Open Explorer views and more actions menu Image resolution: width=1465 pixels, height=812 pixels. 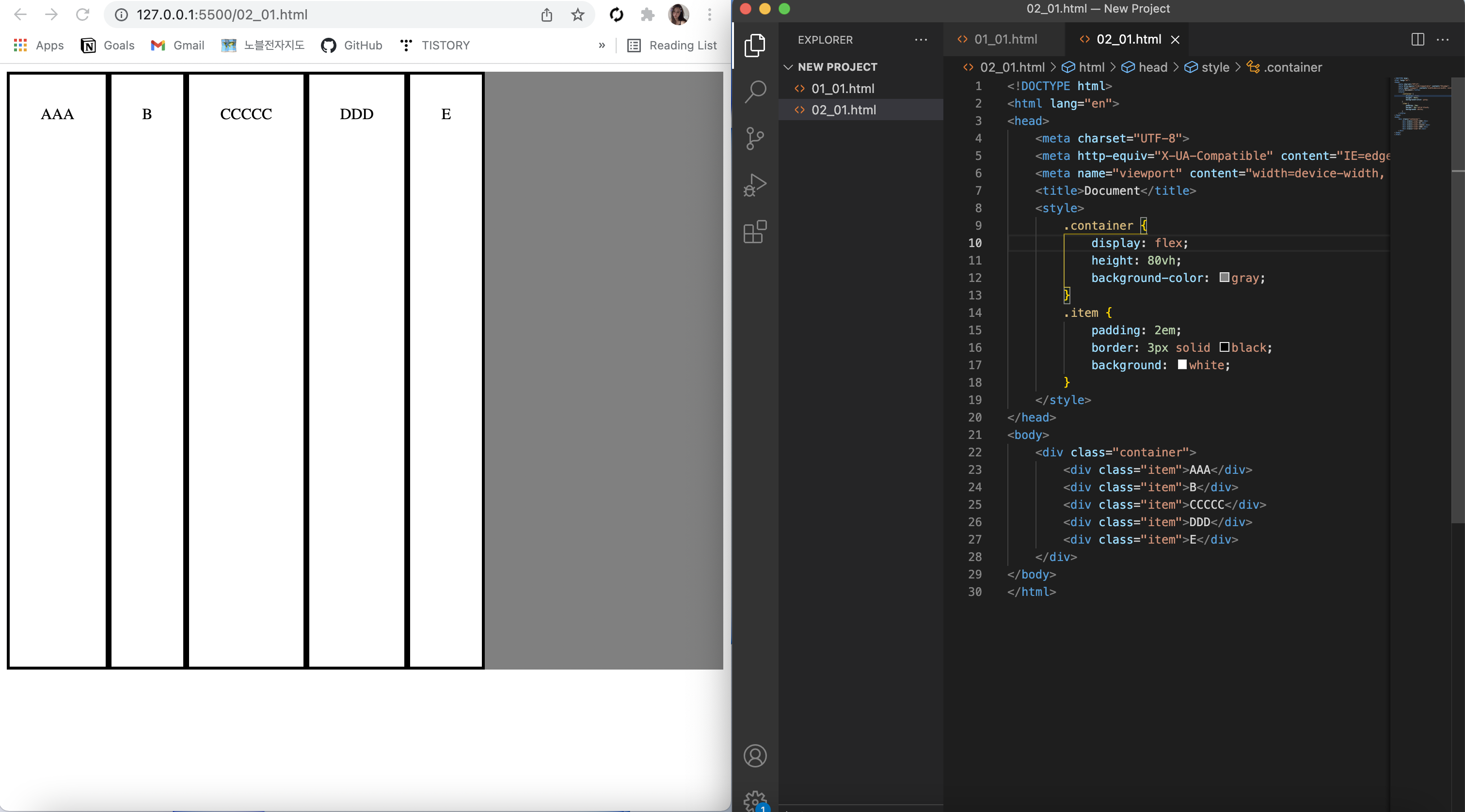click(921, 40)
